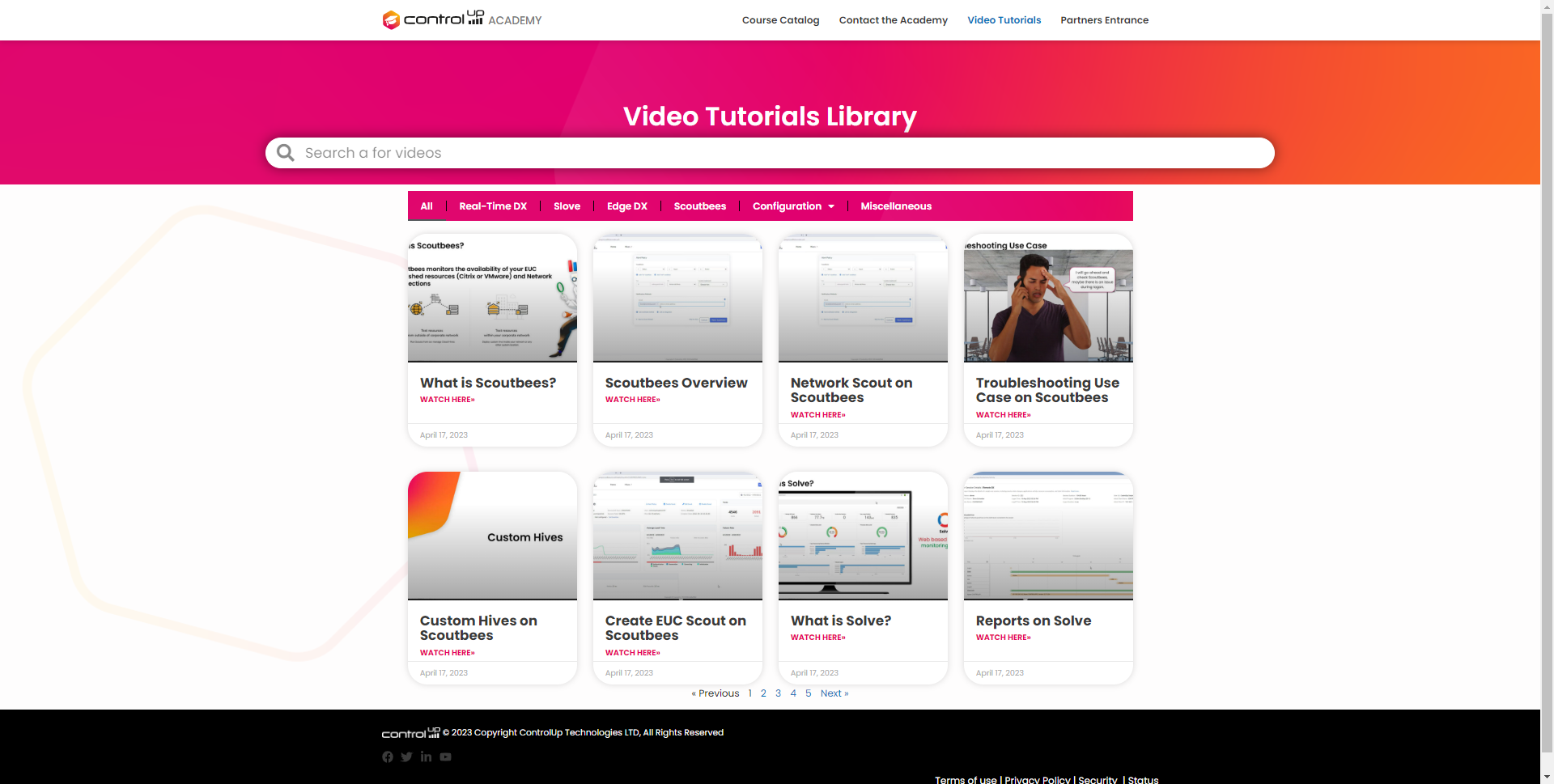
Task: Open Terms of use footer link
Action: coord(966,779)
